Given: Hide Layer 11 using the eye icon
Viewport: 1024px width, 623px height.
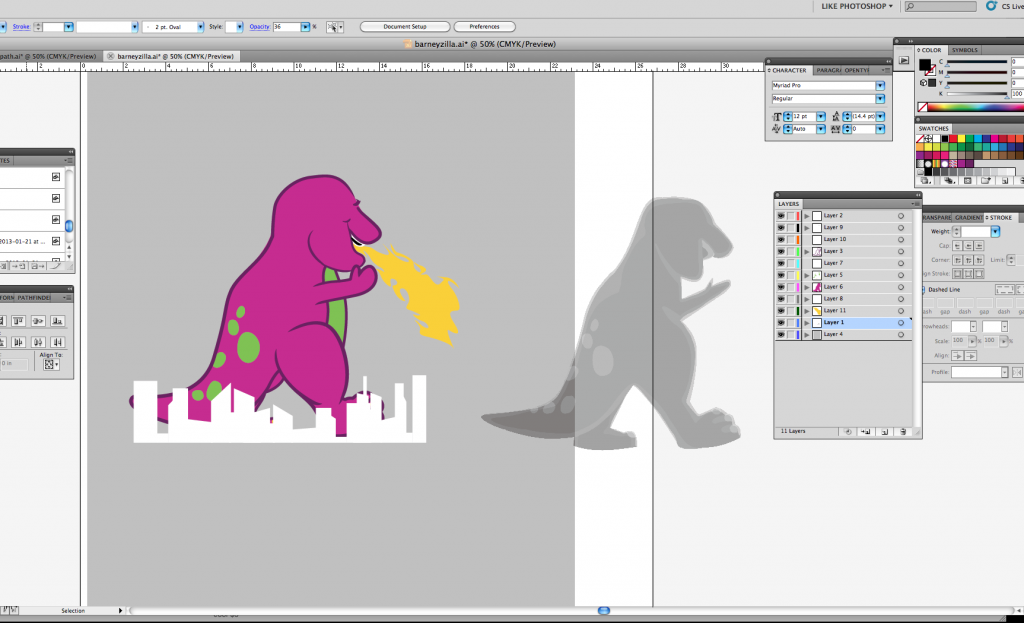Looking at the screenshot, I should click(x=780, y=311).
